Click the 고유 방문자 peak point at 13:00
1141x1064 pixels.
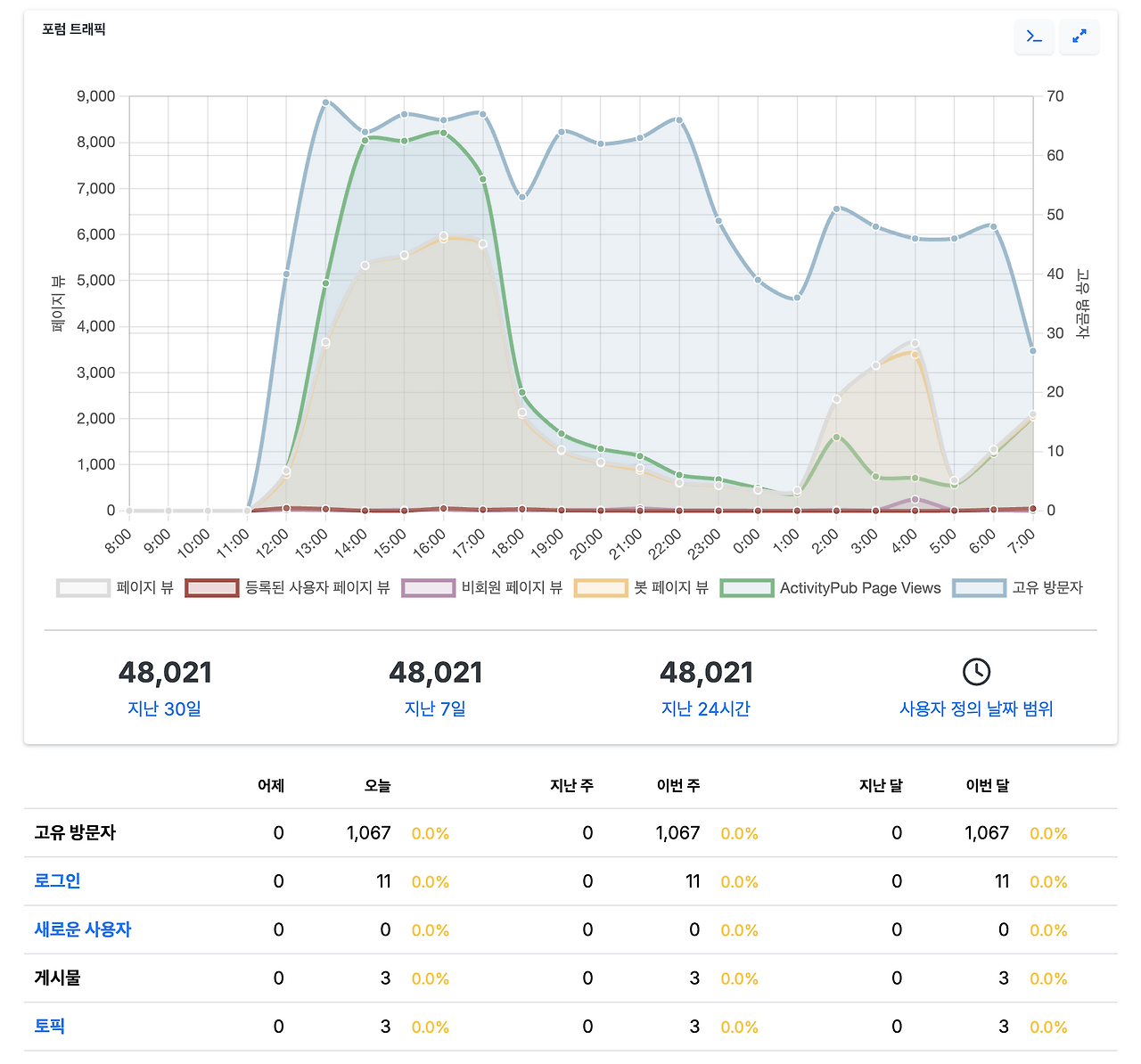tap(325, 102)
